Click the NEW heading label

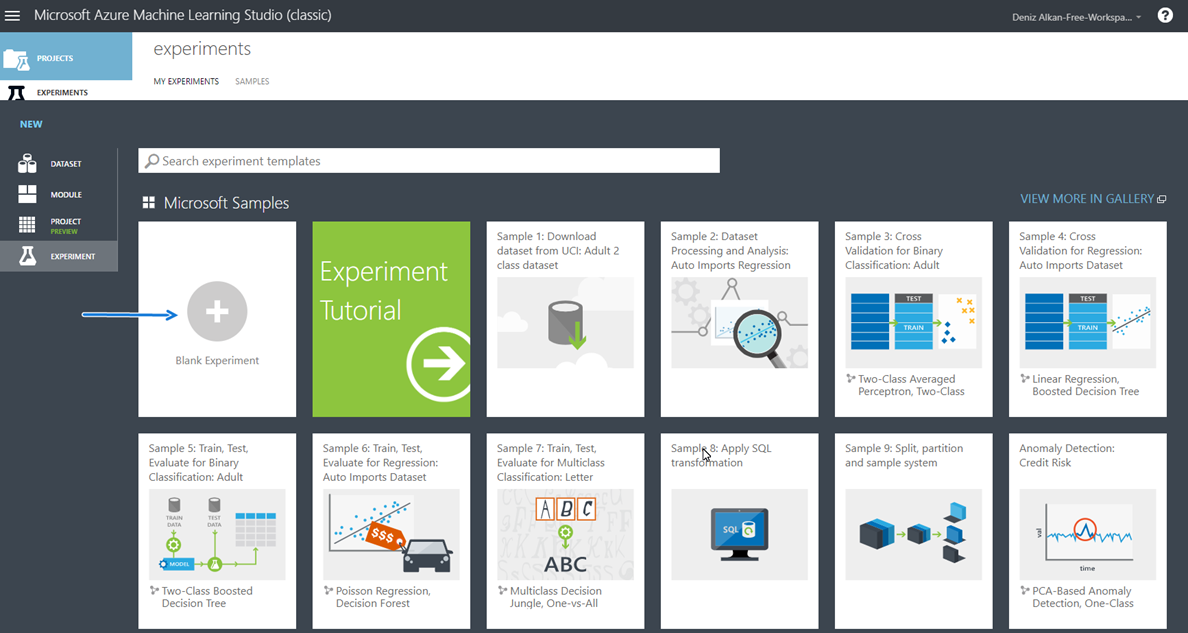click(31, 124)
